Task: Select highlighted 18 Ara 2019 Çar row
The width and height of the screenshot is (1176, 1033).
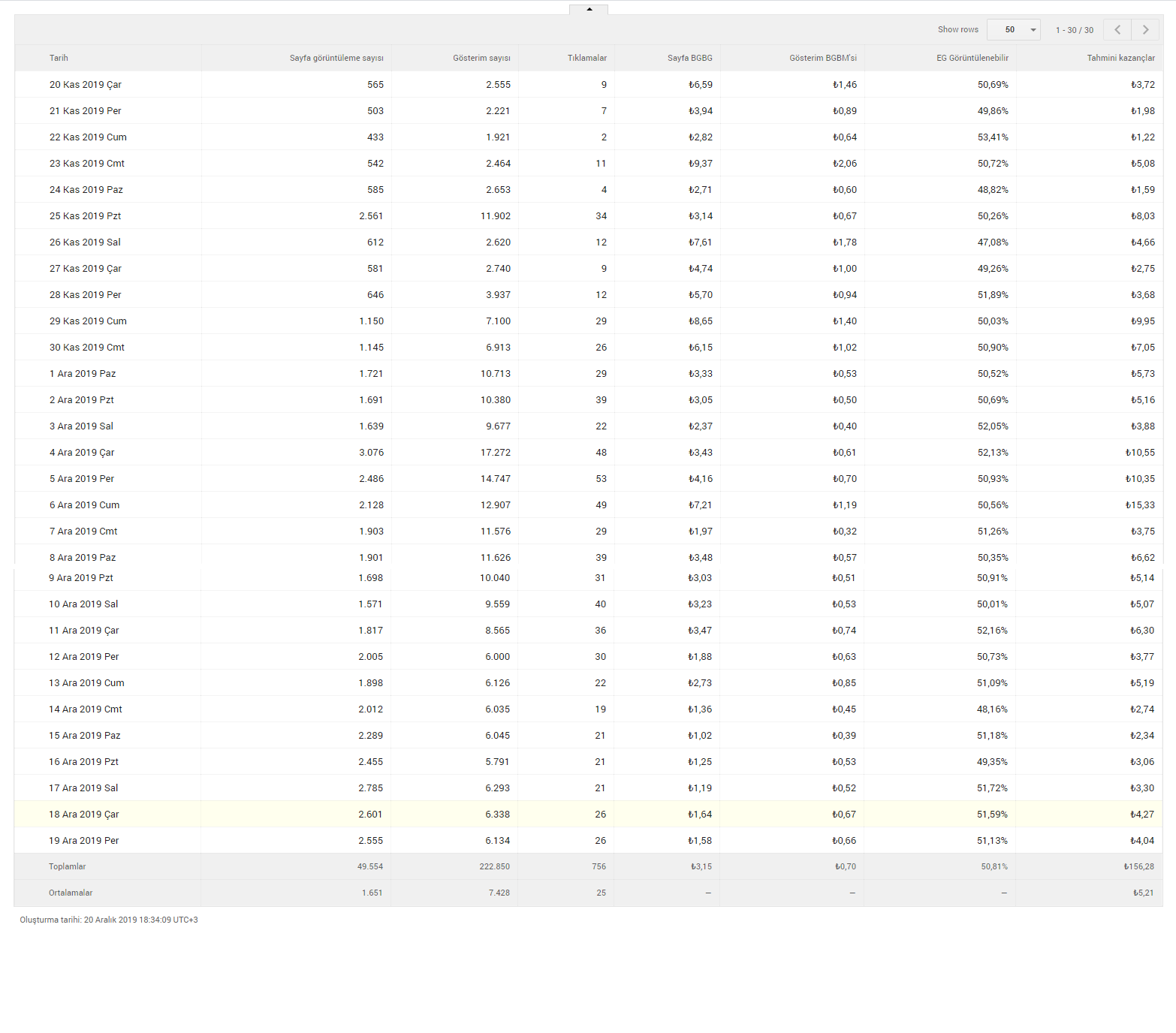Action: [x=589, y=814]
